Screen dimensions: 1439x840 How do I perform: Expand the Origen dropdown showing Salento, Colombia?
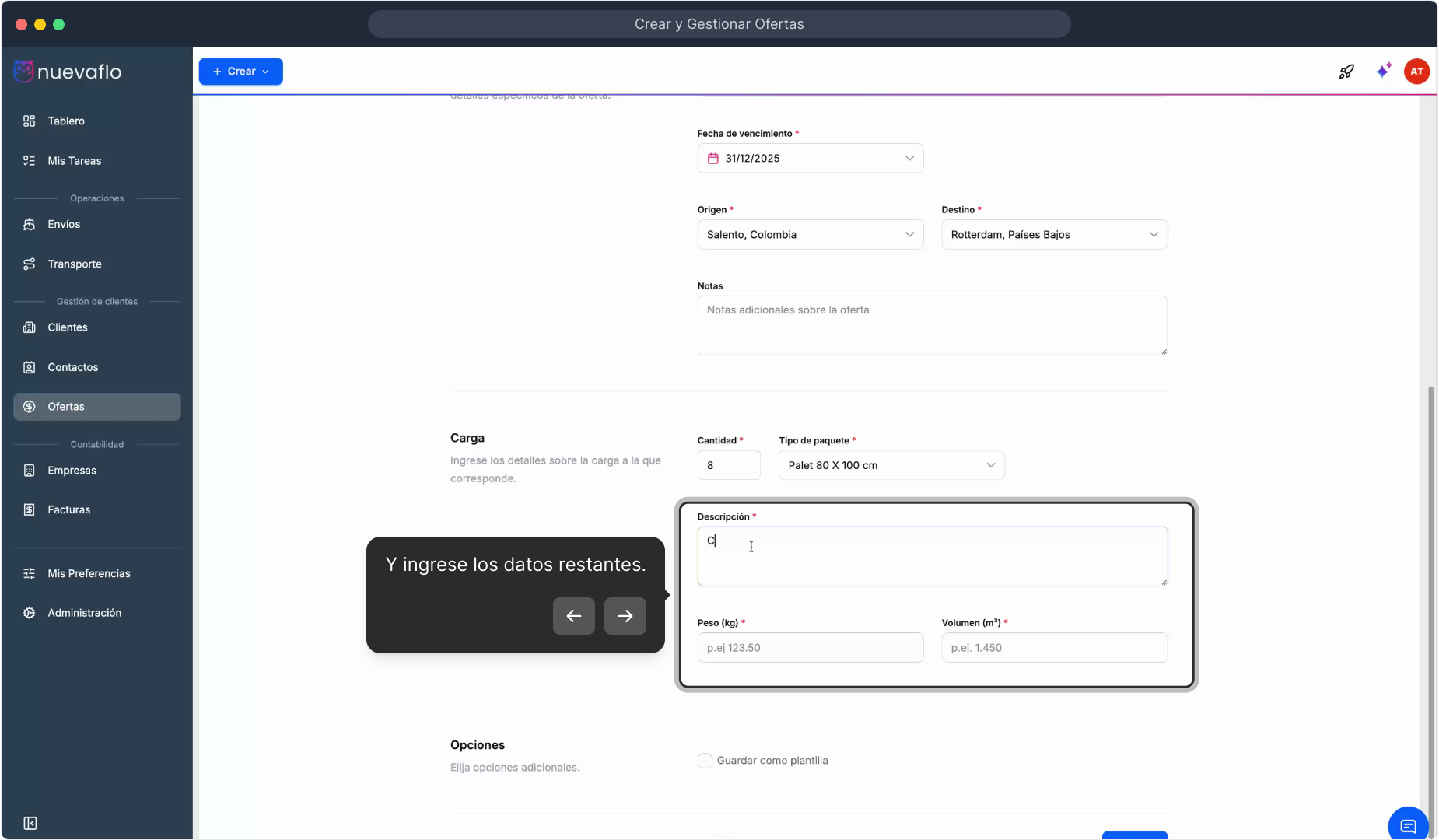(x=810, y=235)
